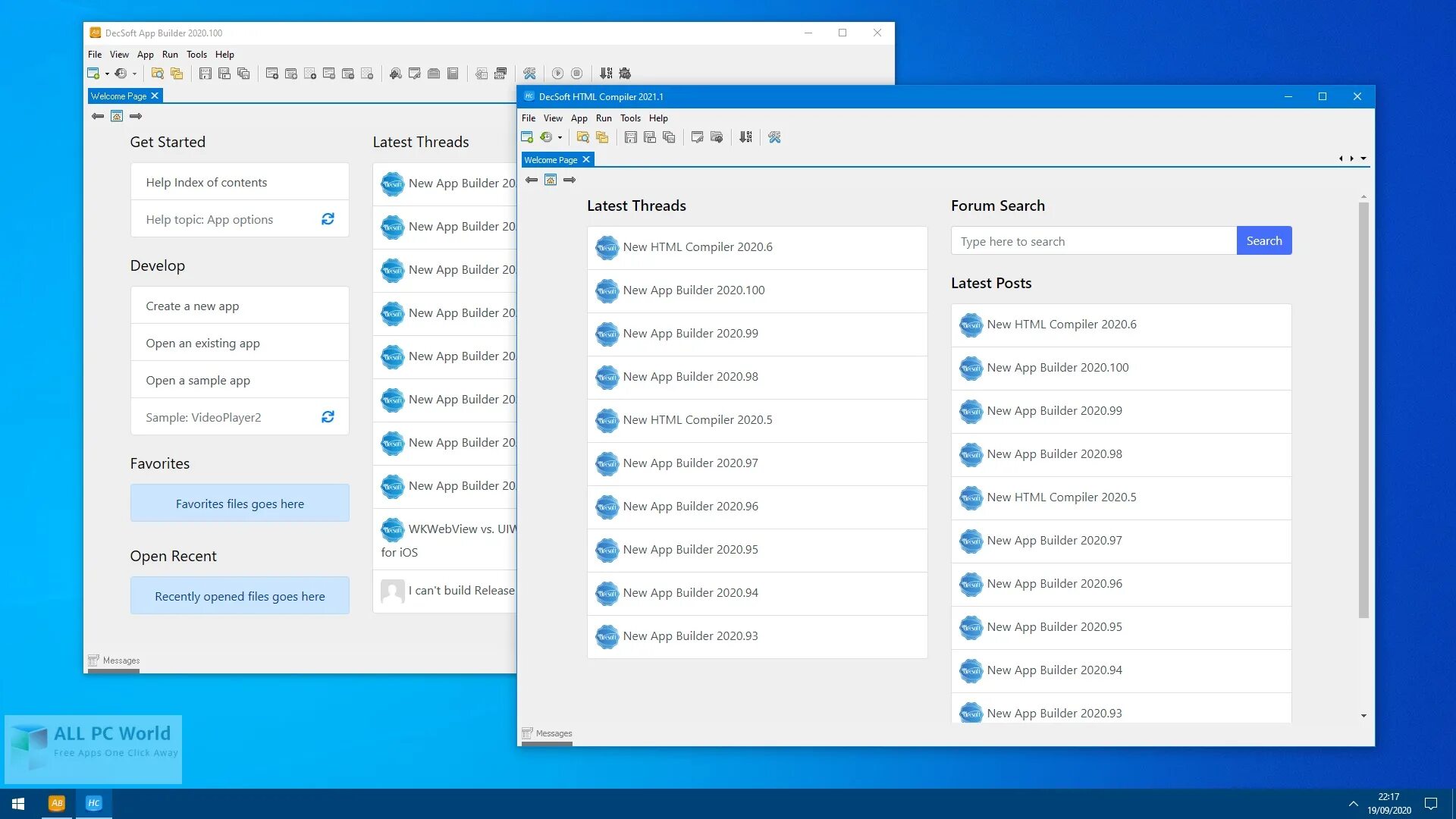The image size is (1456, 819).
Task: Open App menu in App Builder window
Action: pyautogui.click(x=146, y=55)
